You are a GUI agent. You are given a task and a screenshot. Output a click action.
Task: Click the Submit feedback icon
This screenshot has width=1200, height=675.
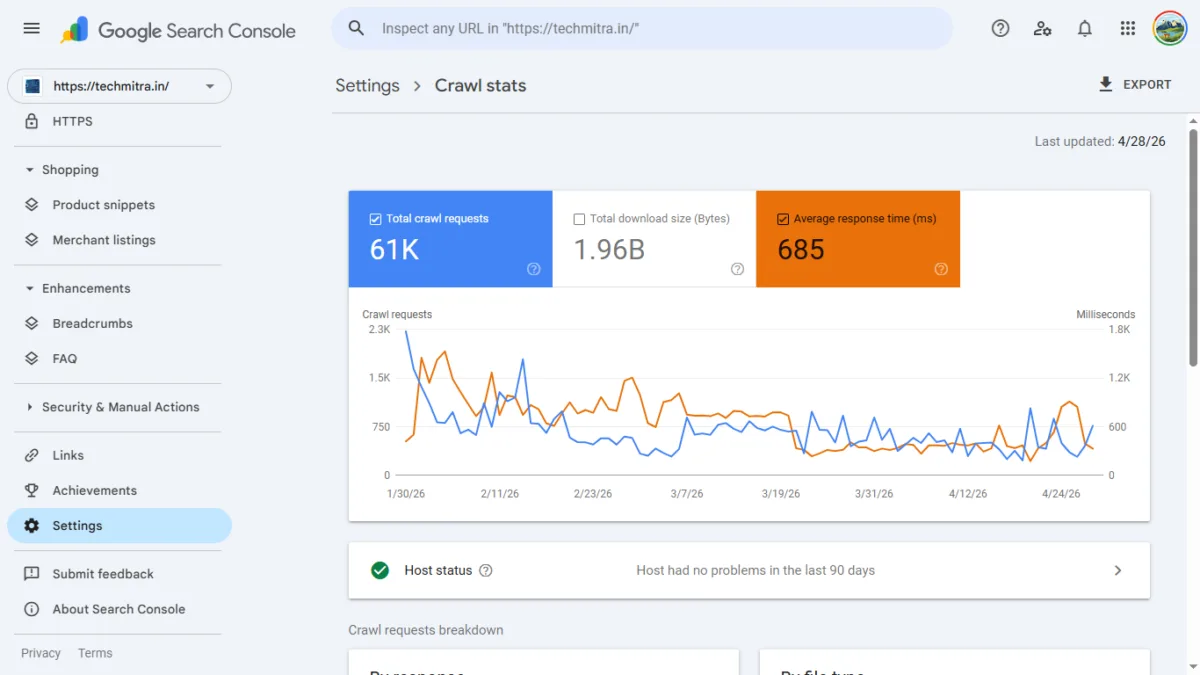(x=32, y=574)
